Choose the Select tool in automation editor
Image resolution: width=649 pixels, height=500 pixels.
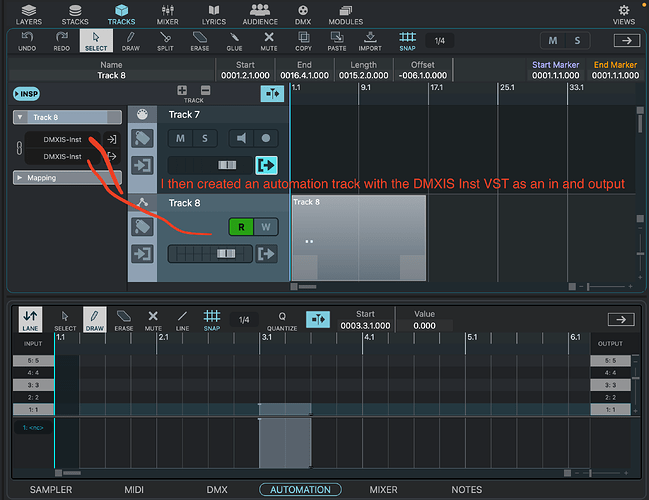[x=65, y=320]
